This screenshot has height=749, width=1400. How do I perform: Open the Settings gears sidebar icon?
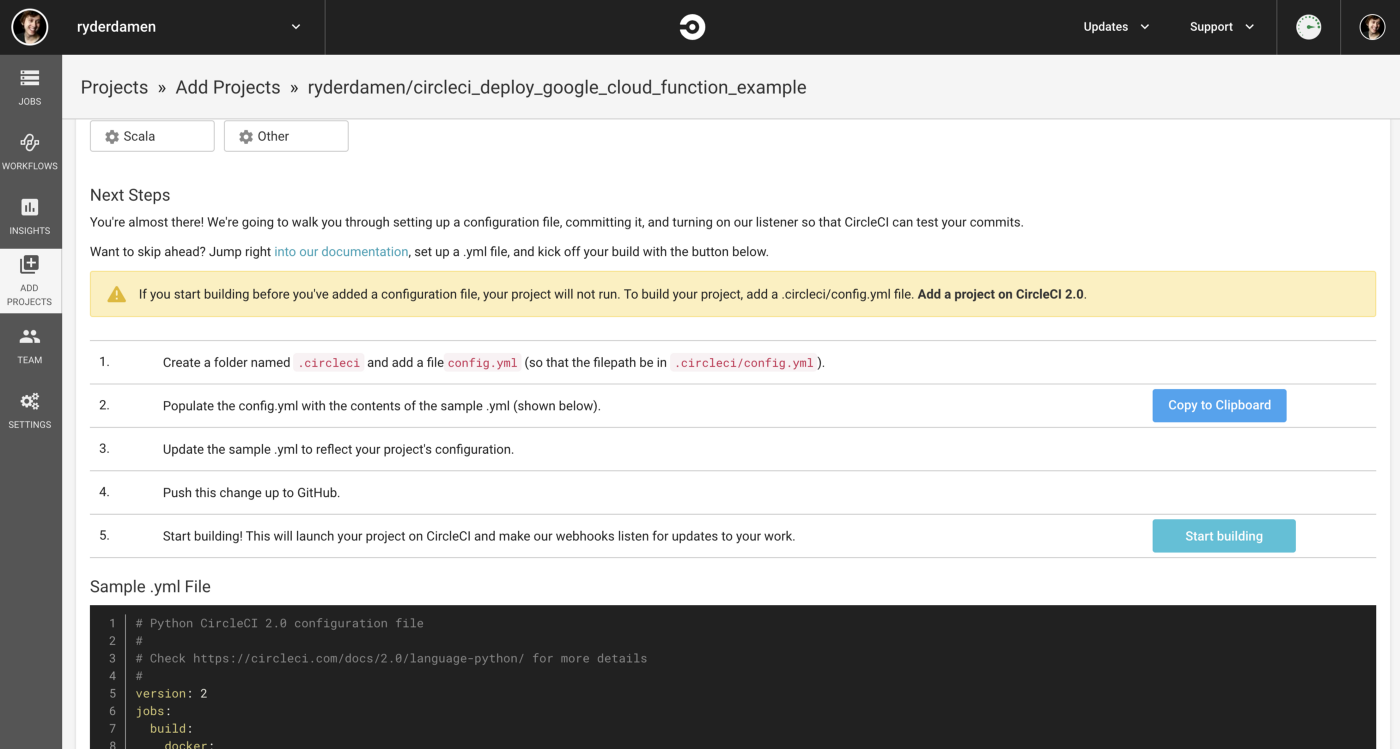click(30, 410)
